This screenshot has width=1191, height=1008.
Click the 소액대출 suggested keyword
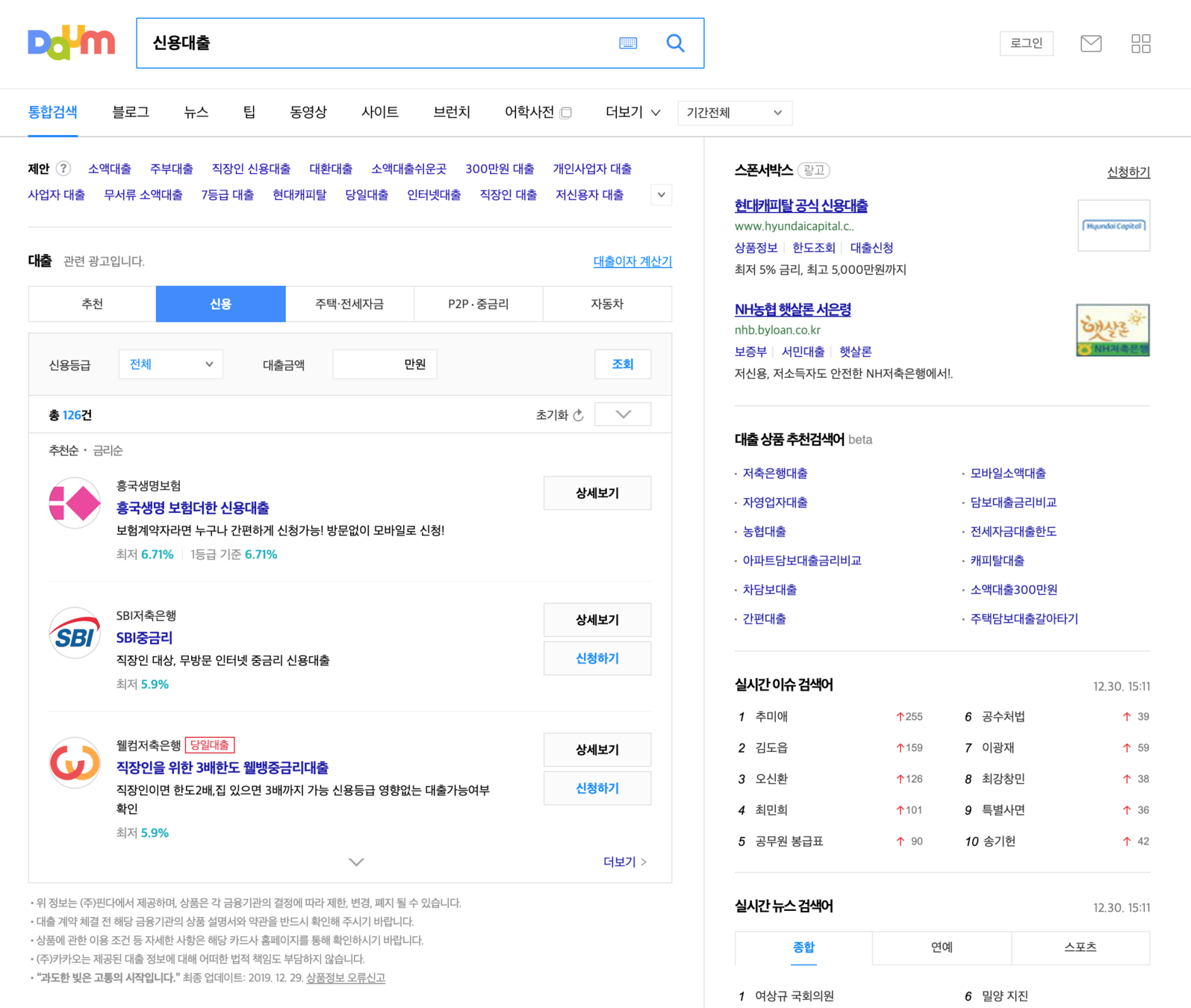pyautogui.click(x=110, y=169)
